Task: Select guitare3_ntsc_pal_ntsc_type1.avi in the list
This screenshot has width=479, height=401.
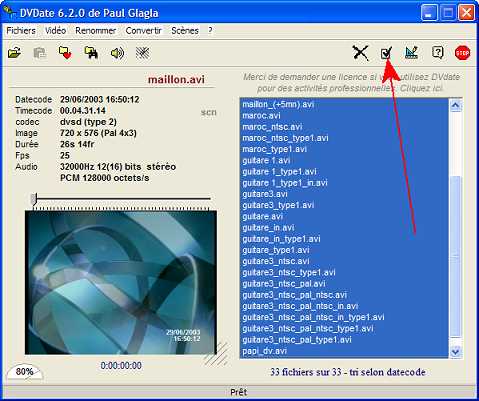Action: tap(344, 329)
